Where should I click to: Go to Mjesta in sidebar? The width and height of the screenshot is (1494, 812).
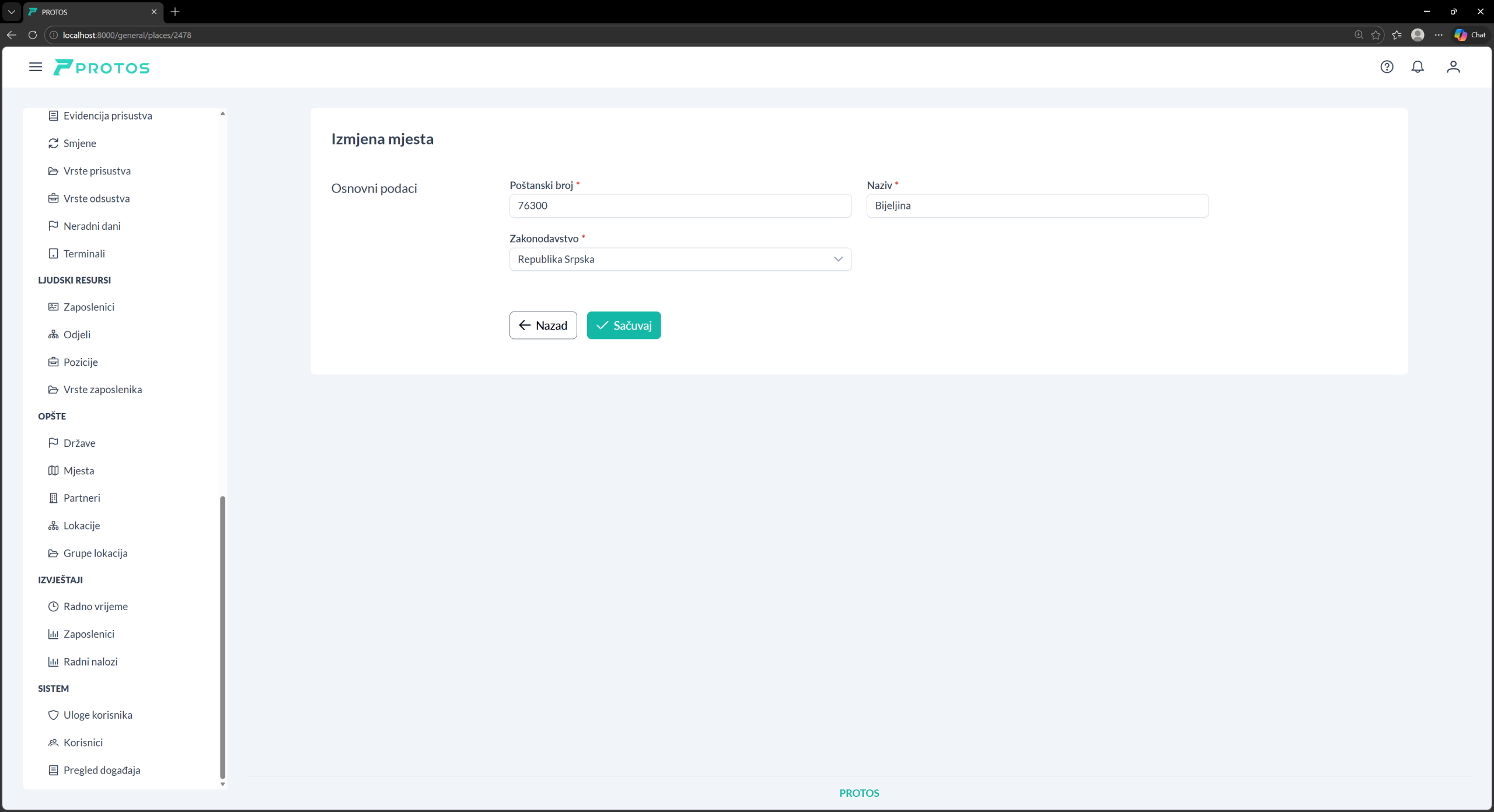78,471
